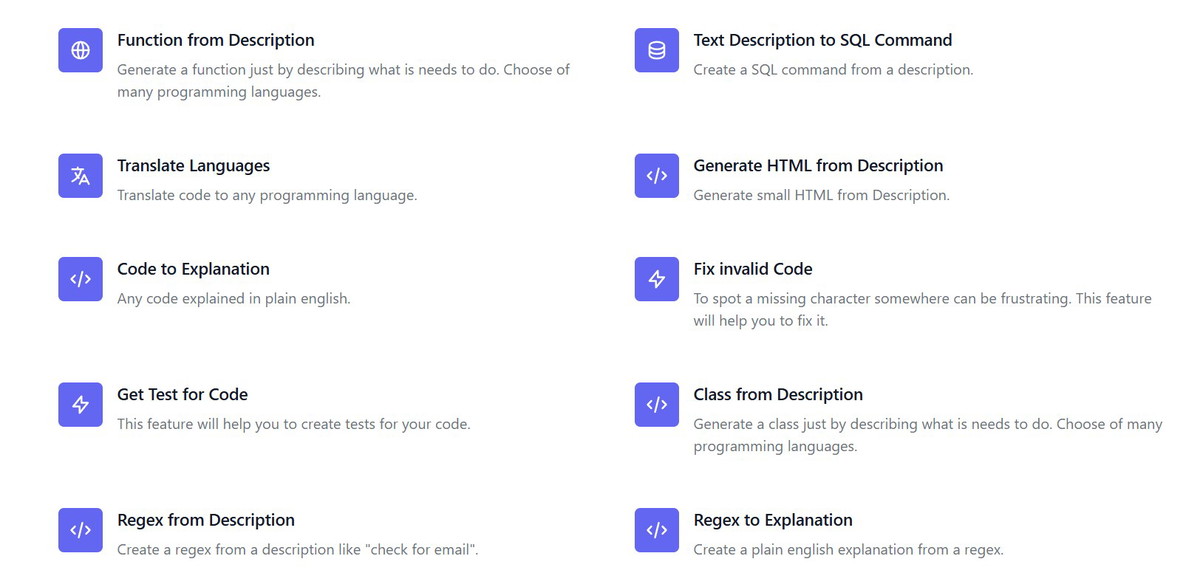Viewport: 1200px width, 587px height.
Task: Click the Code to Explanation heading
Action: tap(193, 269)
